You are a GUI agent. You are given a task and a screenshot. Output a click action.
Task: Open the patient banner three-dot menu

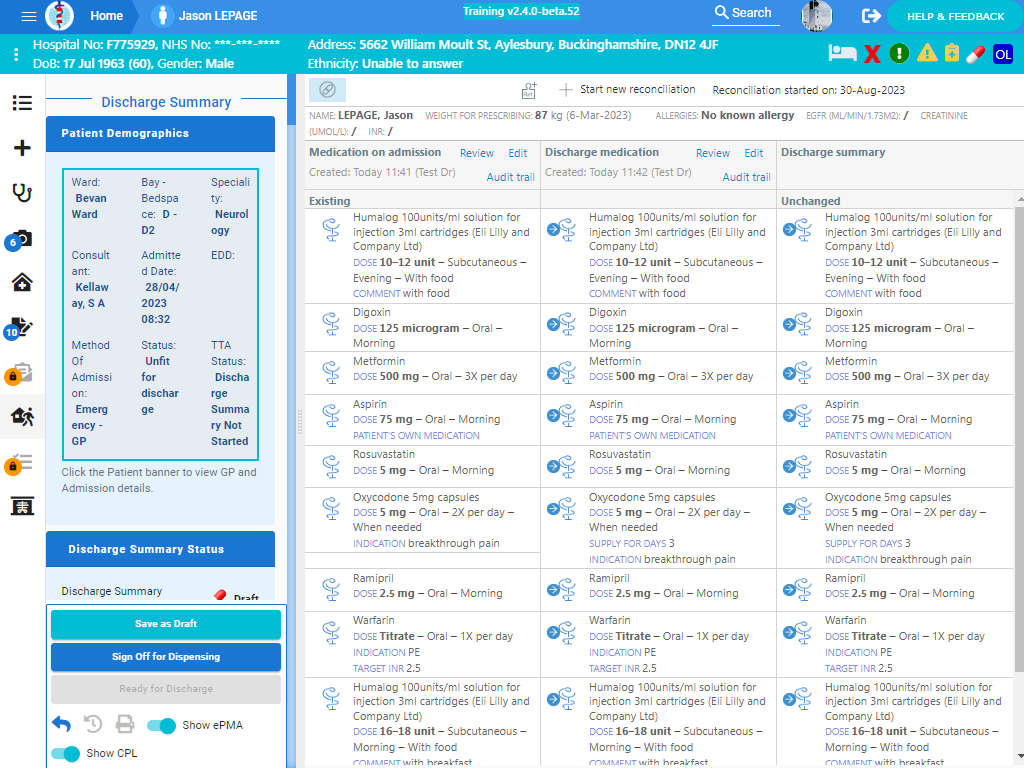(x=16, y=55)
